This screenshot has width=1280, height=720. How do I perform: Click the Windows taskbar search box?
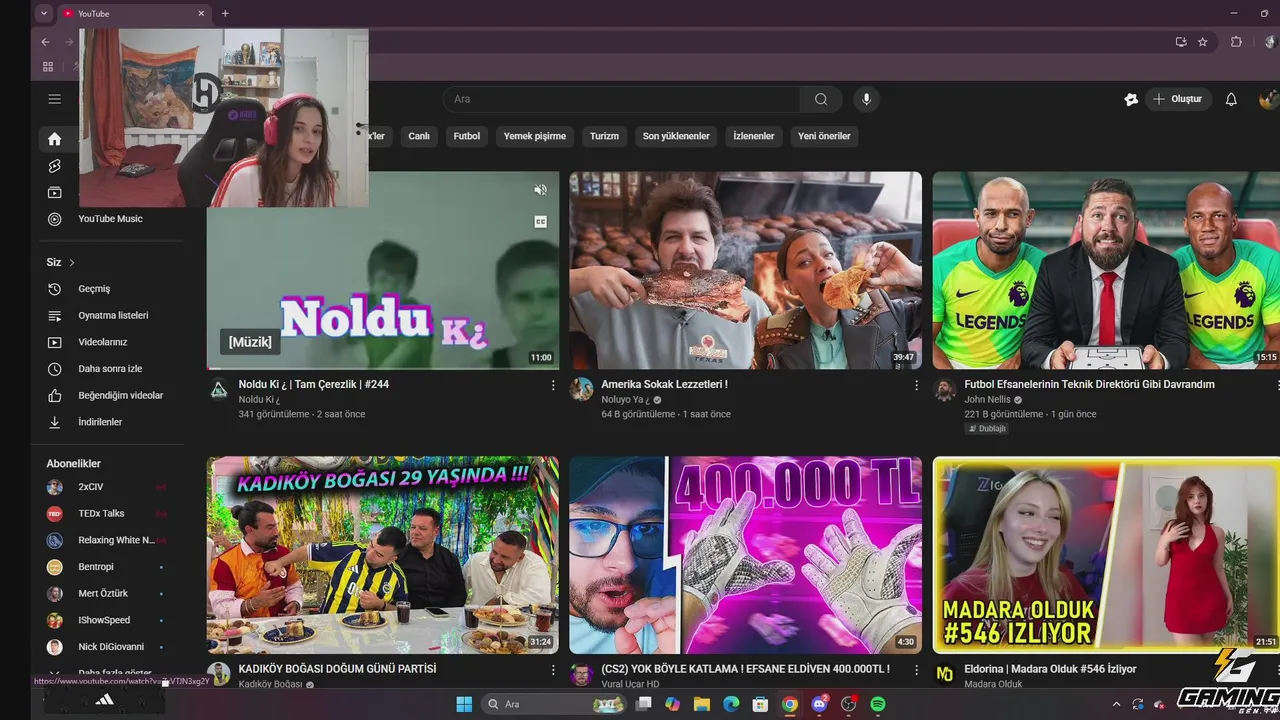(553, 704)
